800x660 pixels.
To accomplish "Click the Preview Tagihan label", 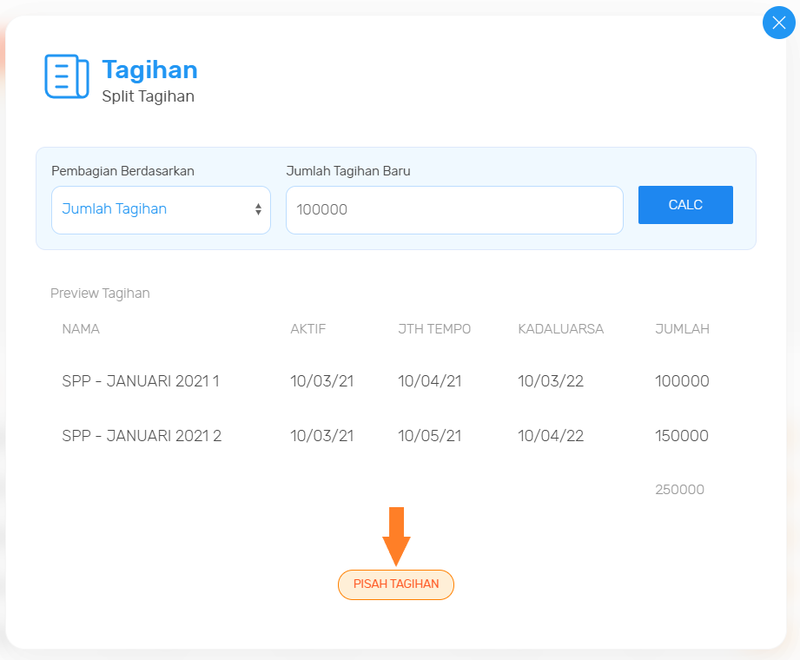I will pyautogui.click(x=100, y=293).
